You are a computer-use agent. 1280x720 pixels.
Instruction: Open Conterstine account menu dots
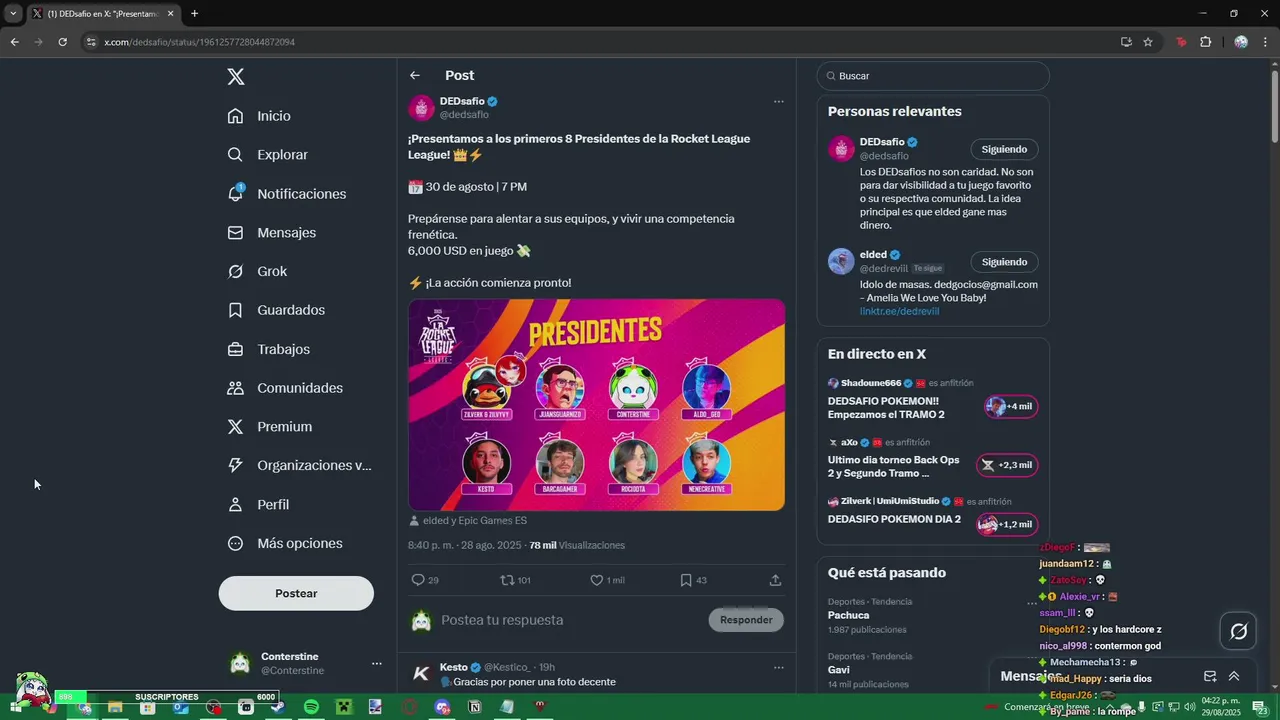(x=376, y=663)
